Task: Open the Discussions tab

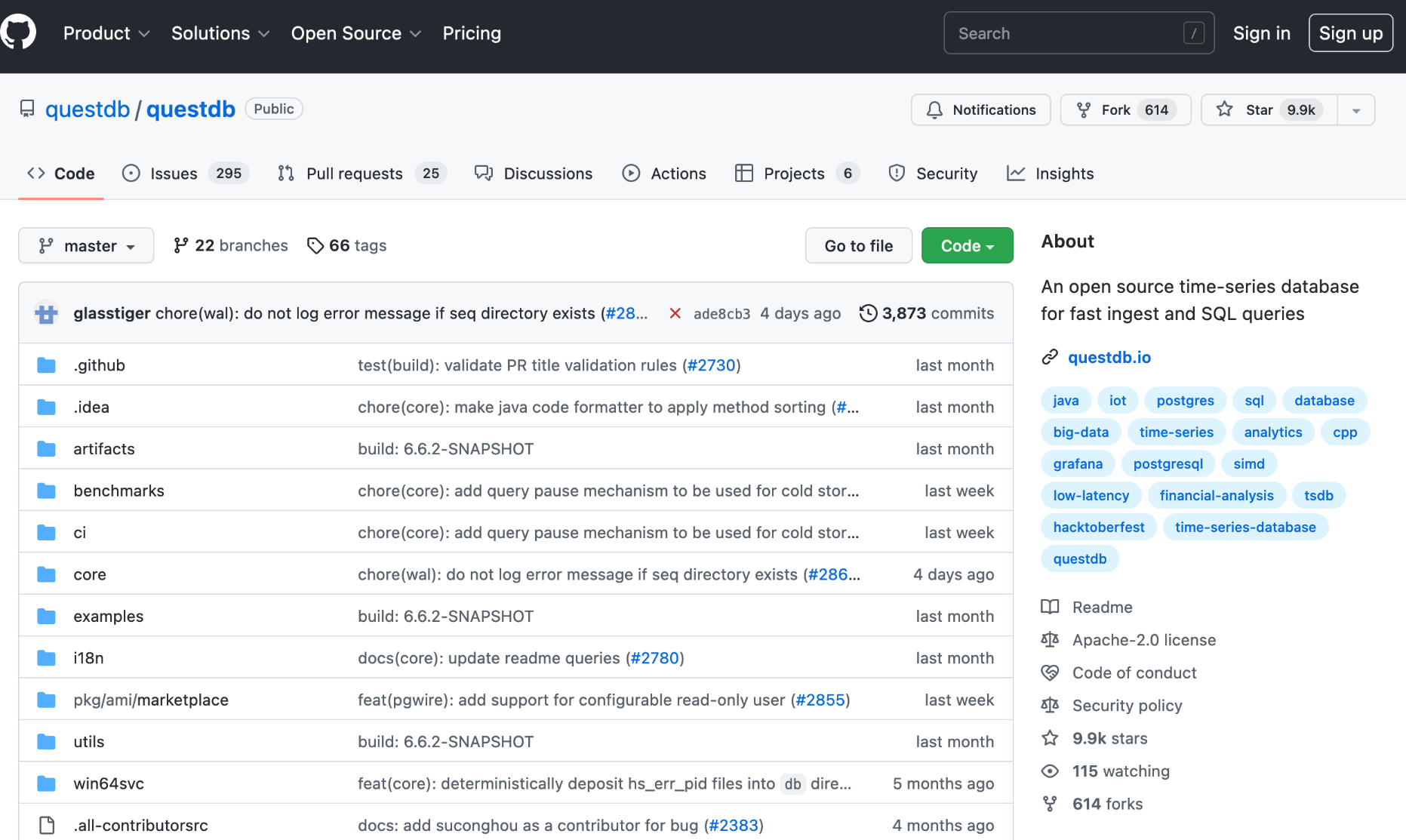Action: coord(534,174)
